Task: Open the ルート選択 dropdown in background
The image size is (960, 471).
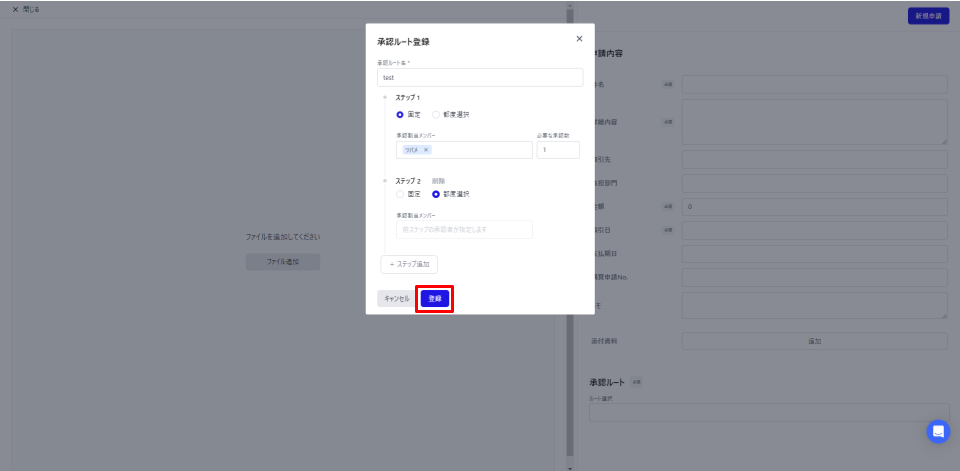Action: pos(770,413)
